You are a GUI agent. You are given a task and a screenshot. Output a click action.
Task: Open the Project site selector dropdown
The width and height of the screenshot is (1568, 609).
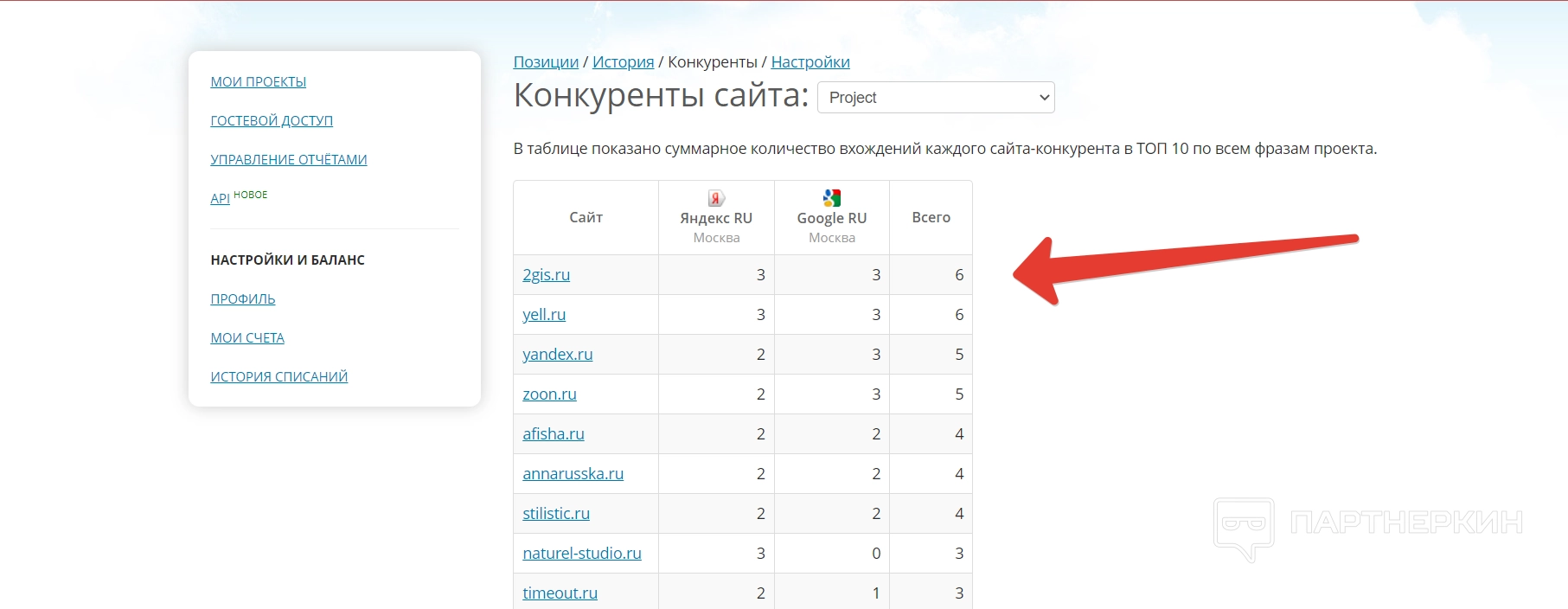(936, 97)
